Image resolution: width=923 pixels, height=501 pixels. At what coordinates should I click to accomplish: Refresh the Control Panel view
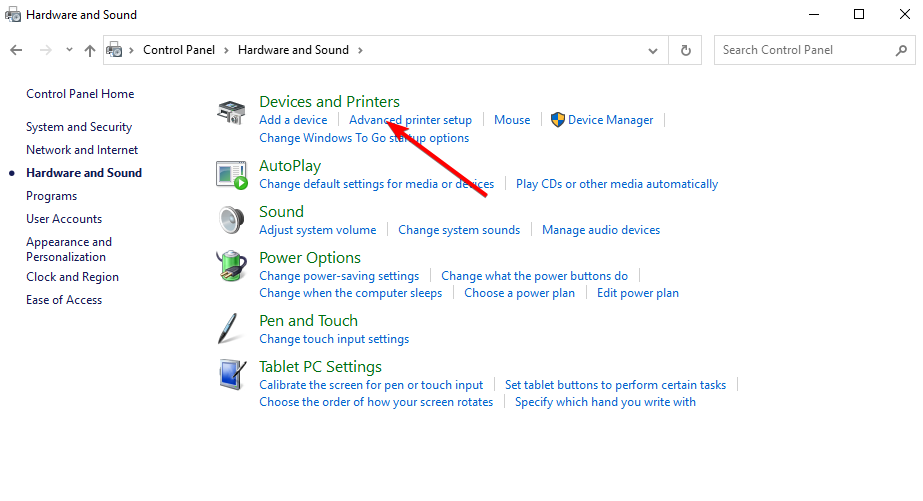click(685, 50)
